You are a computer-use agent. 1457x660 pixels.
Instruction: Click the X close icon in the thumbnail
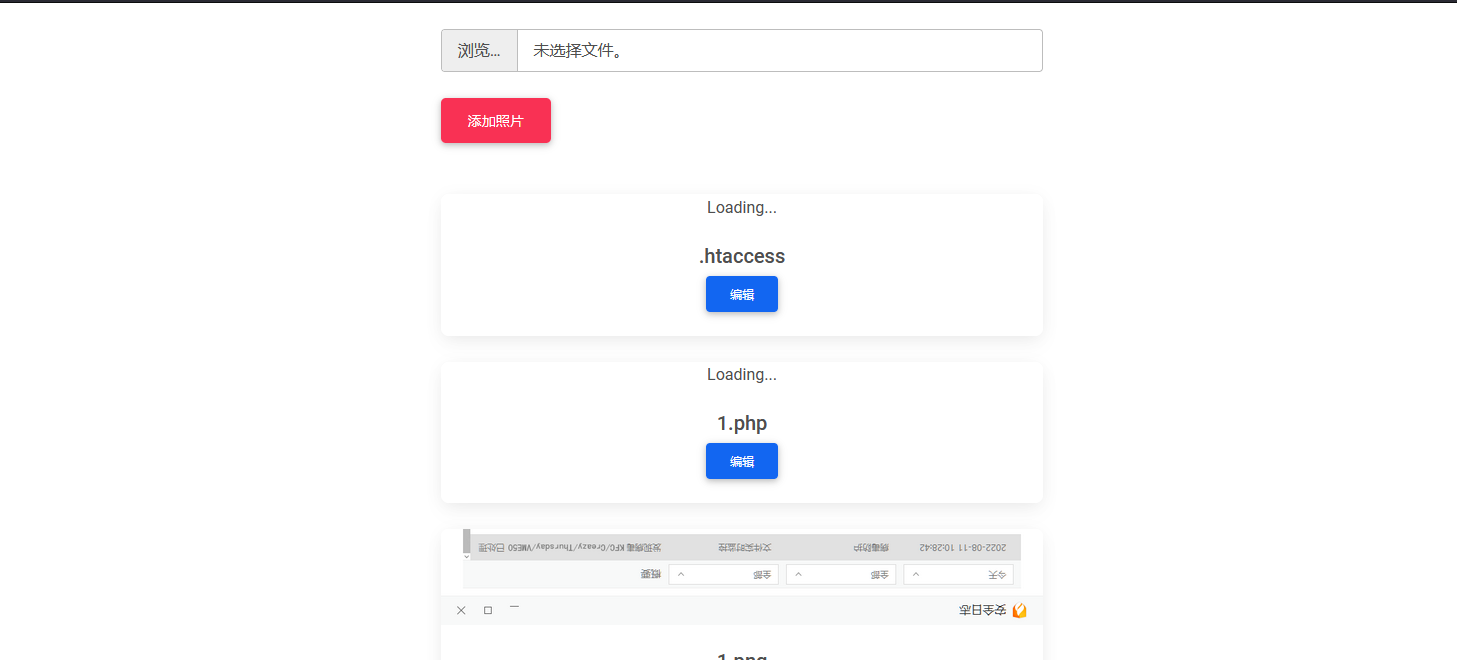click(461, 610)
